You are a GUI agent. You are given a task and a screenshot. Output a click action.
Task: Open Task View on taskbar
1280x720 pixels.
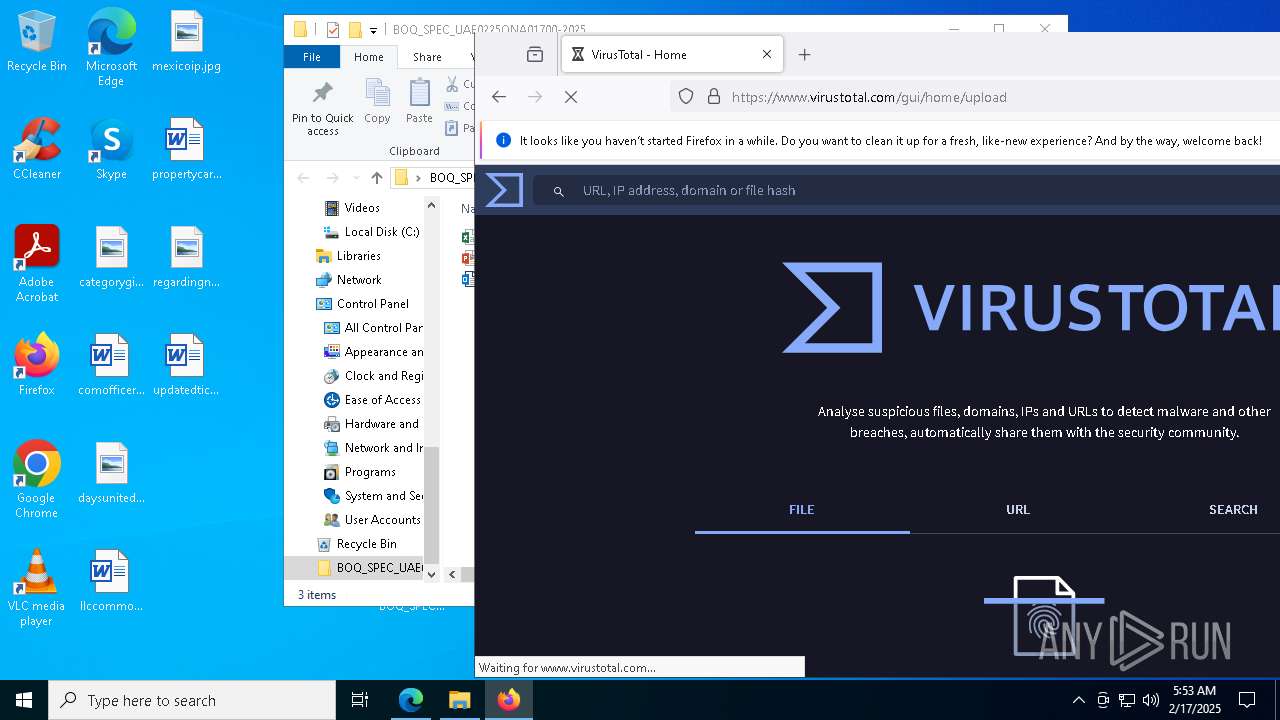click(360, 700)
